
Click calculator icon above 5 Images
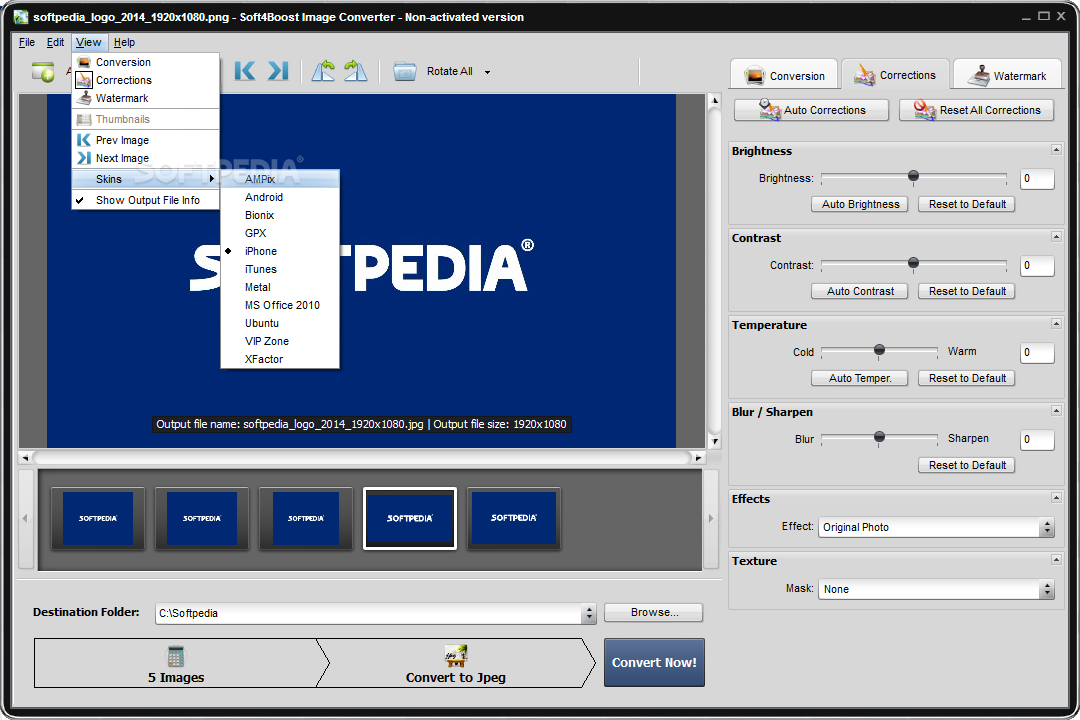click(176, 656)
